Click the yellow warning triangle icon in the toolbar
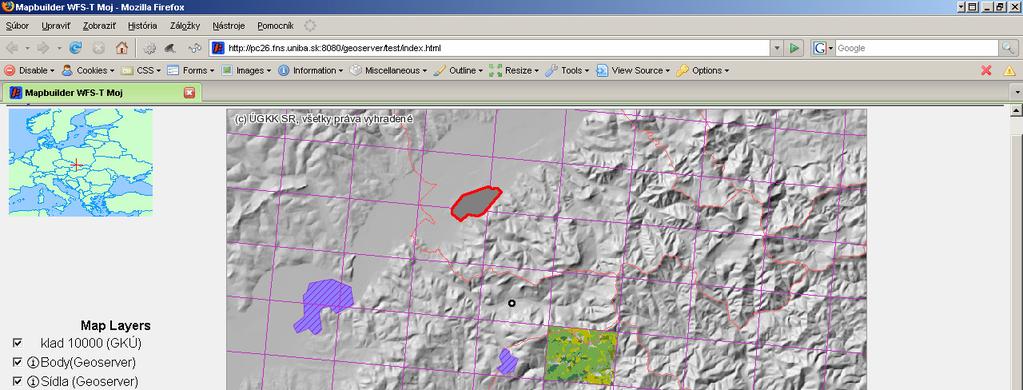The height and width of the screenshot is (390, 1023). (1009, 70)
